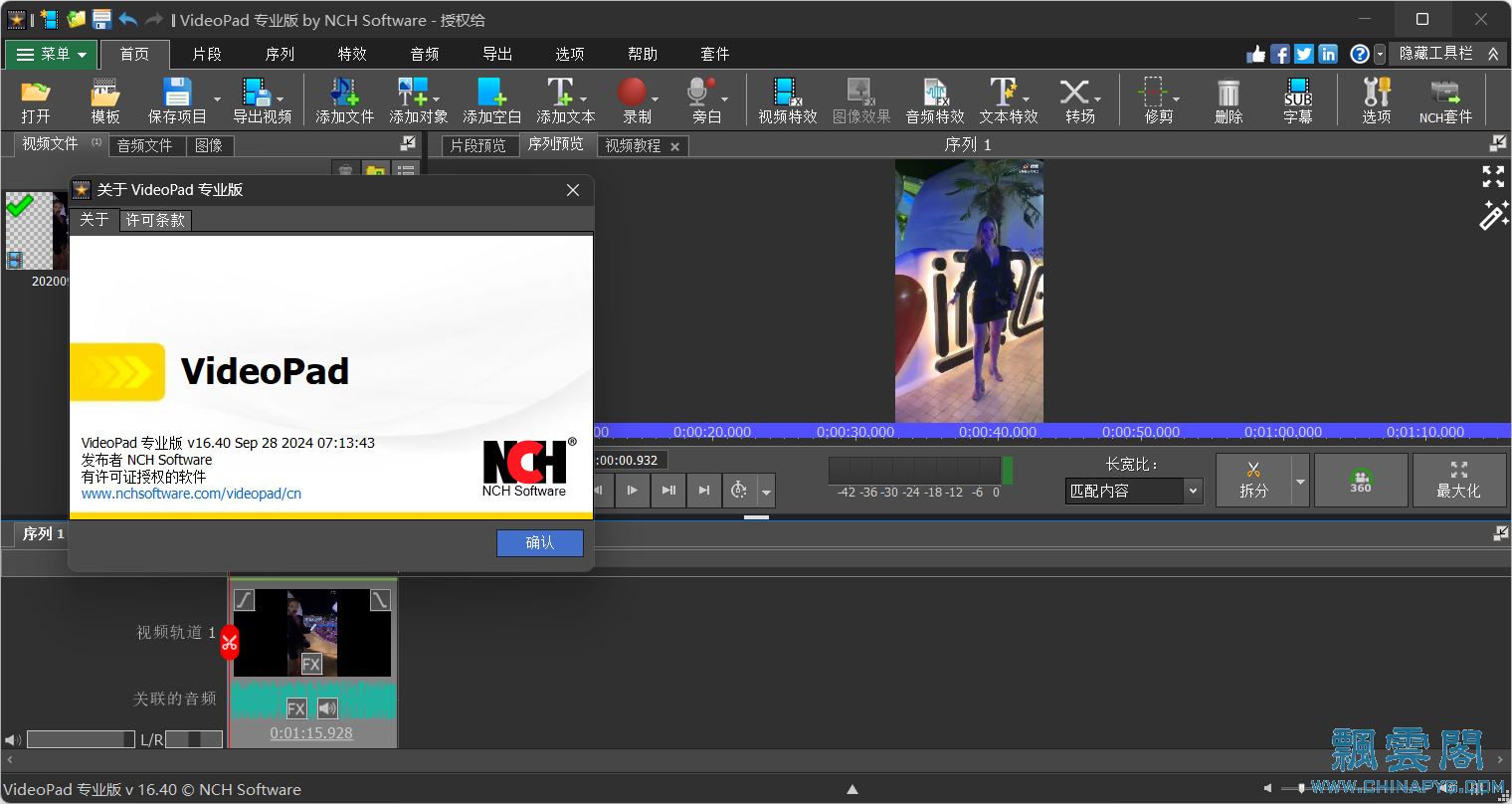The height and width of the screenshot is (804, 1512).
Task: Open 文本特效 text effects
Action: click(x=1003, y=92)
